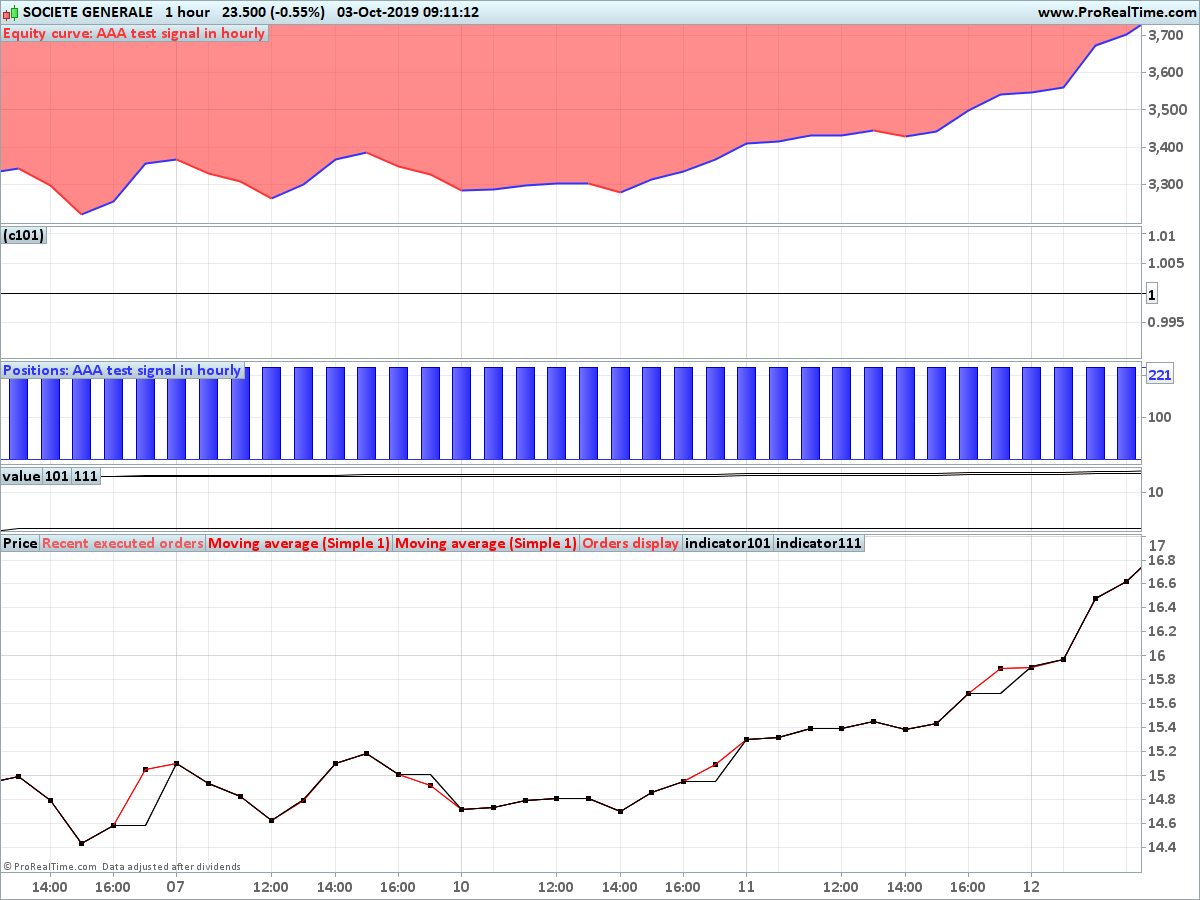This screenshot has width=1200, height=900.
Task: Select the '101' label in value panel
Action: [x=57, y=476]
